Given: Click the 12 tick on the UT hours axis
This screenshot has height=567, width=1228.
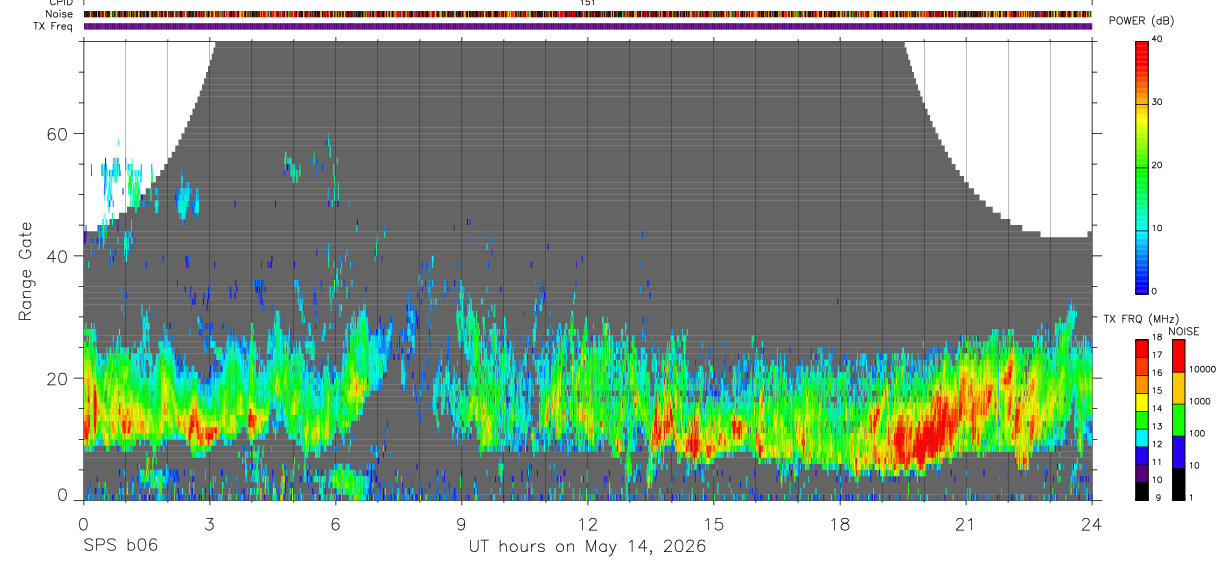Looking at the screenshot, I should click(x=587, y=524).
